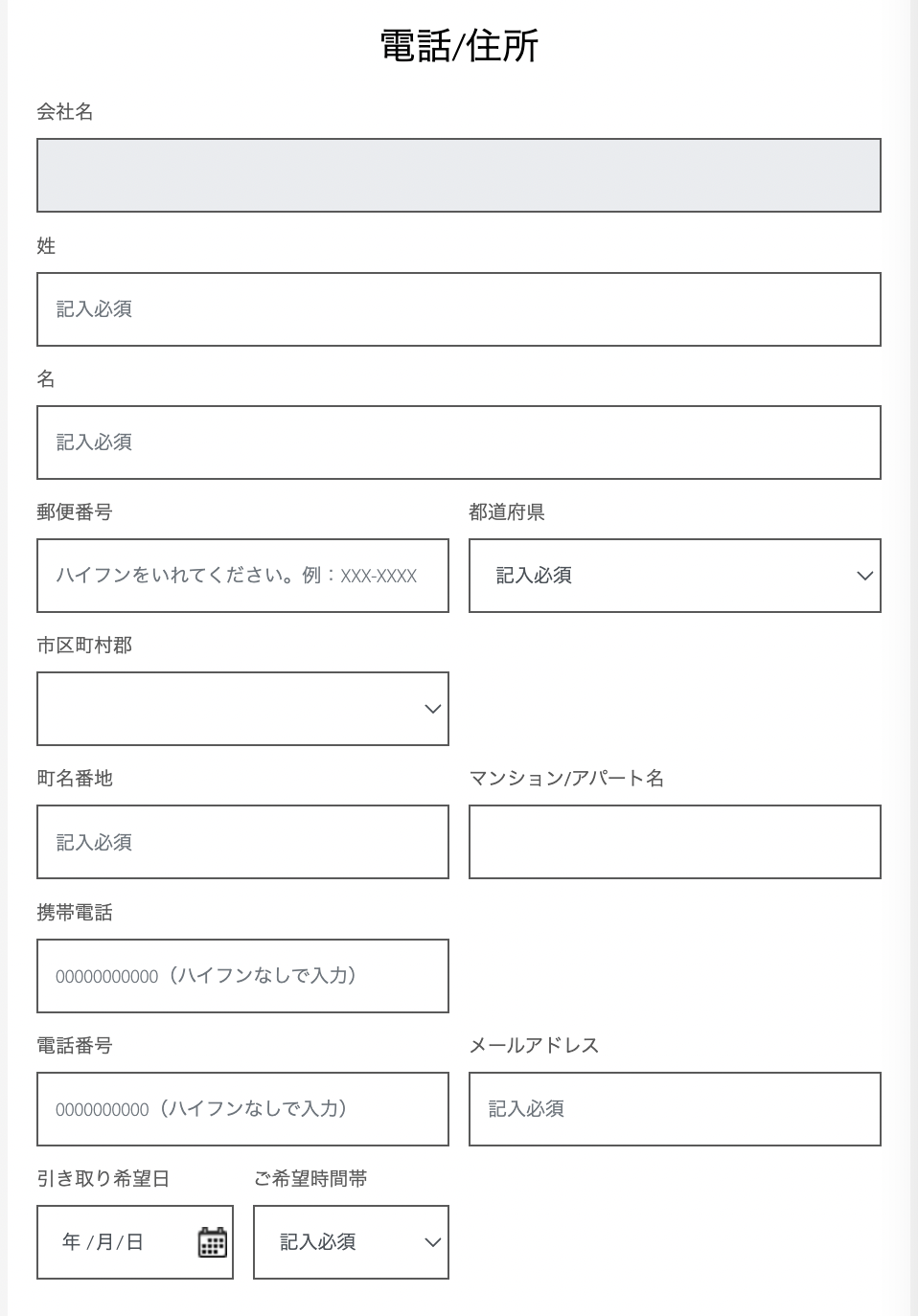This screenshot has height=1316, width=918.
Task: Expand the 都道府県 dropdown
Action: pyautogui.click(x=674, y=576)
